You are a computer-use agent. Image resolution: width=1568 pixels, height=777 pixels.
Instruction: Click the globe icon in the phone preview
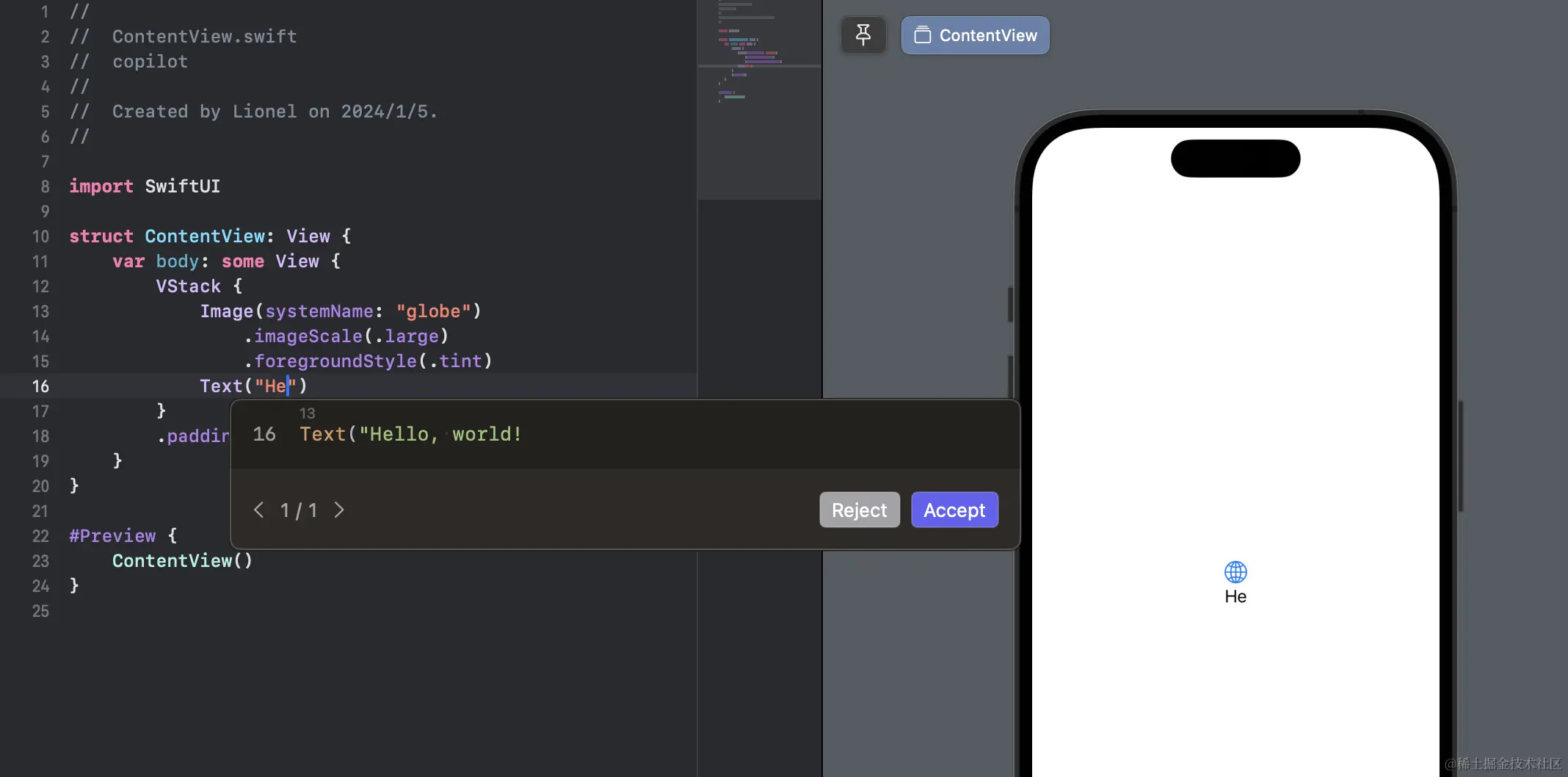coord(1235,571)
